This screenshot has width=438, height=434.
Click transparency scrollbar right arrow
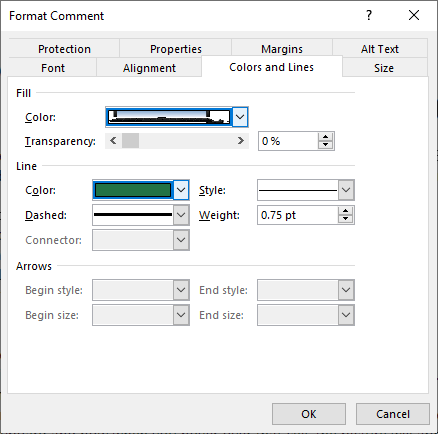241,141
